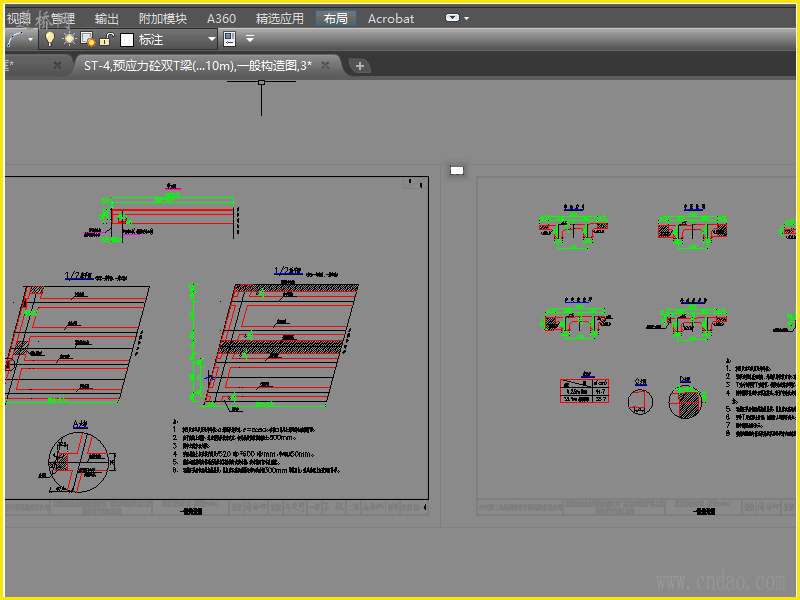Open the Acrobat ribbon tab
The image size is (800, 600).
(x=391, y=18)
